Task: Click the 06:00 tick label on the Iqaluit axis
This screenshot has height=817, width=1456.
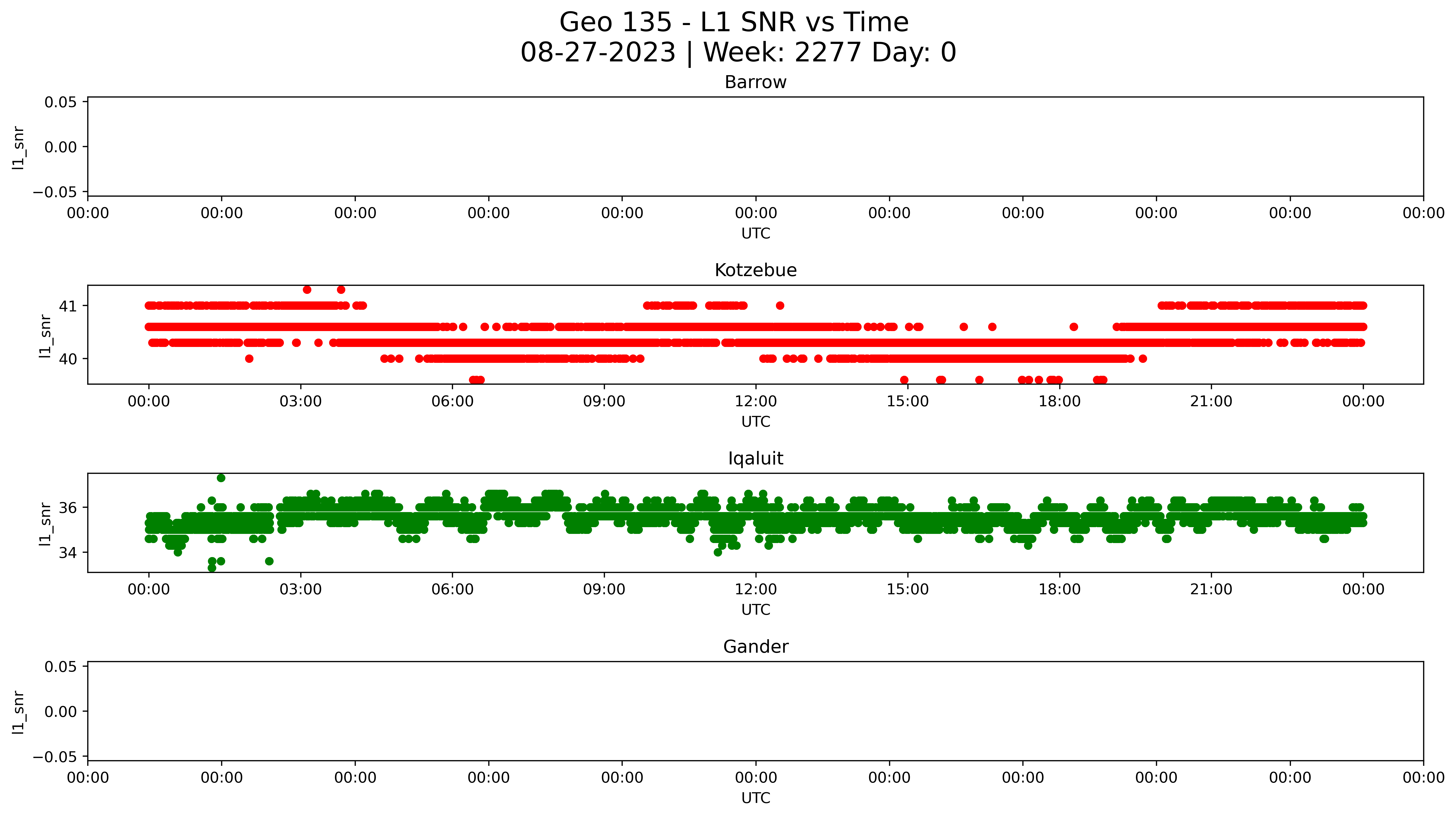Action: click(x=452, y=590)
